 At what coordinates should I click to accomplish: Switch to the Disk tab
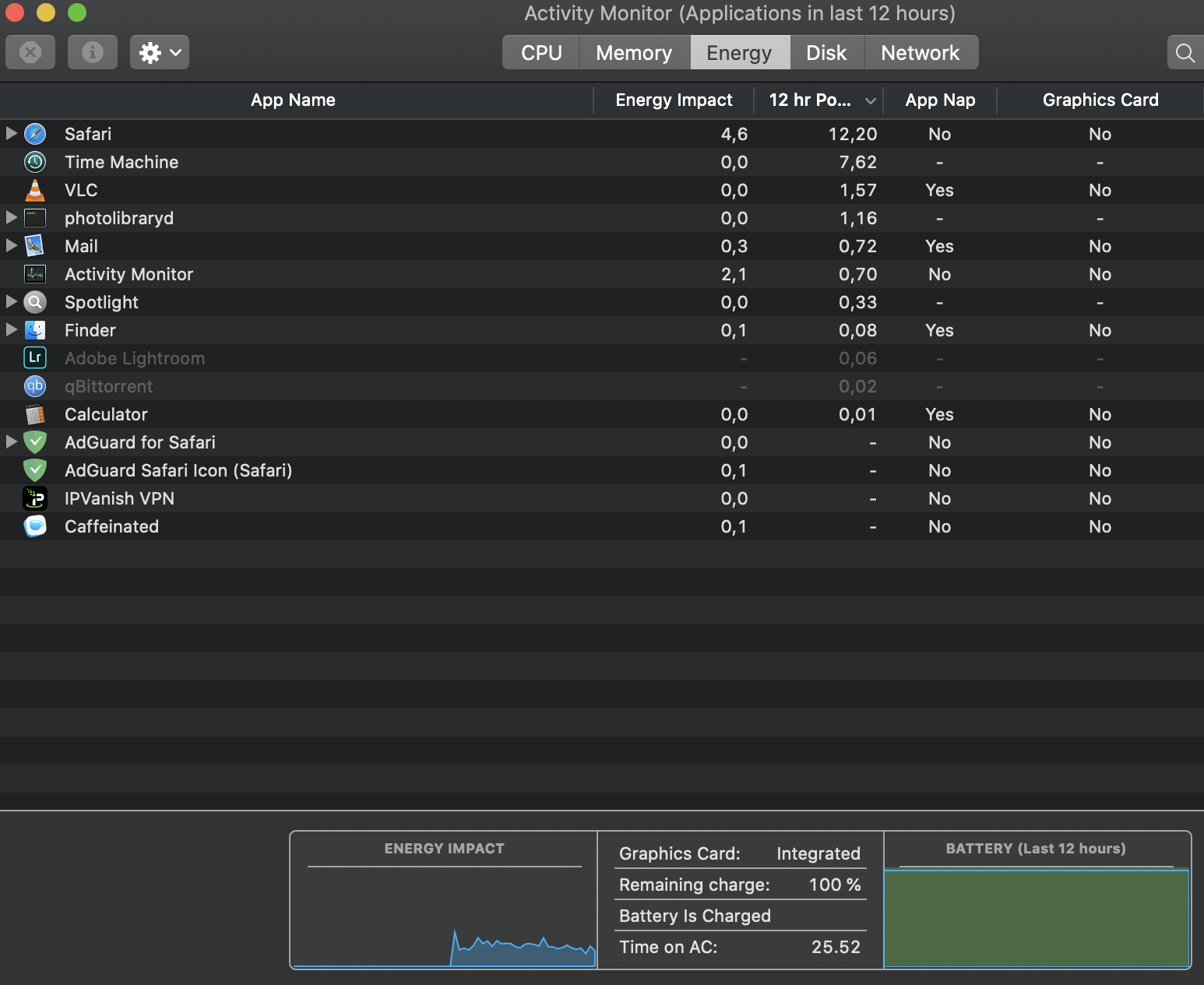826,52
